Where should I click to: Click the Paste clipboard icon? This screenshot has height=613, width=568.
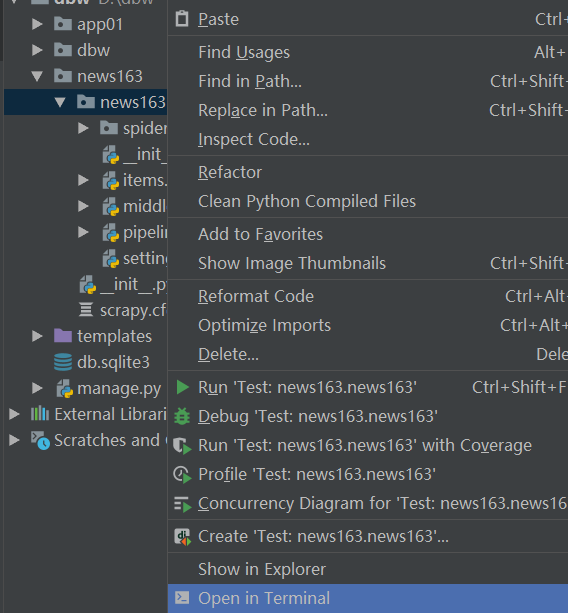(182, 19)
